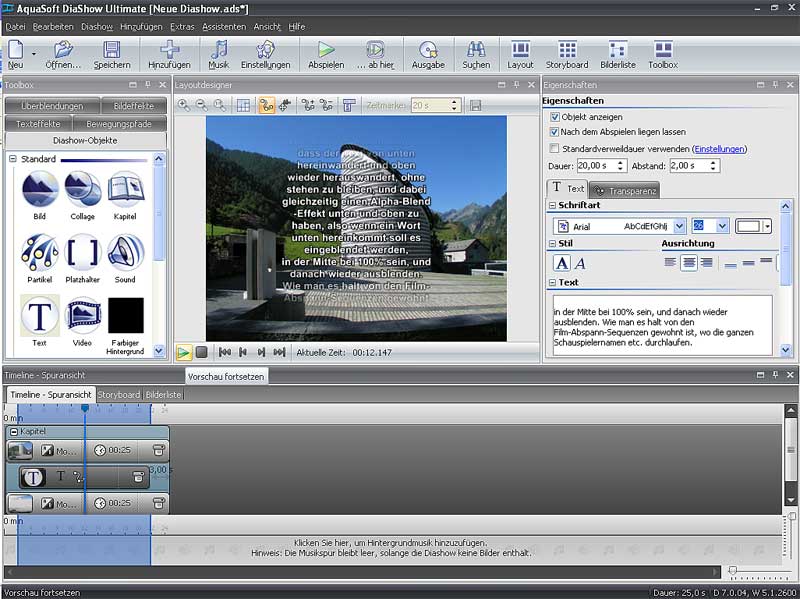Select the Video object icon

[83, 316]
